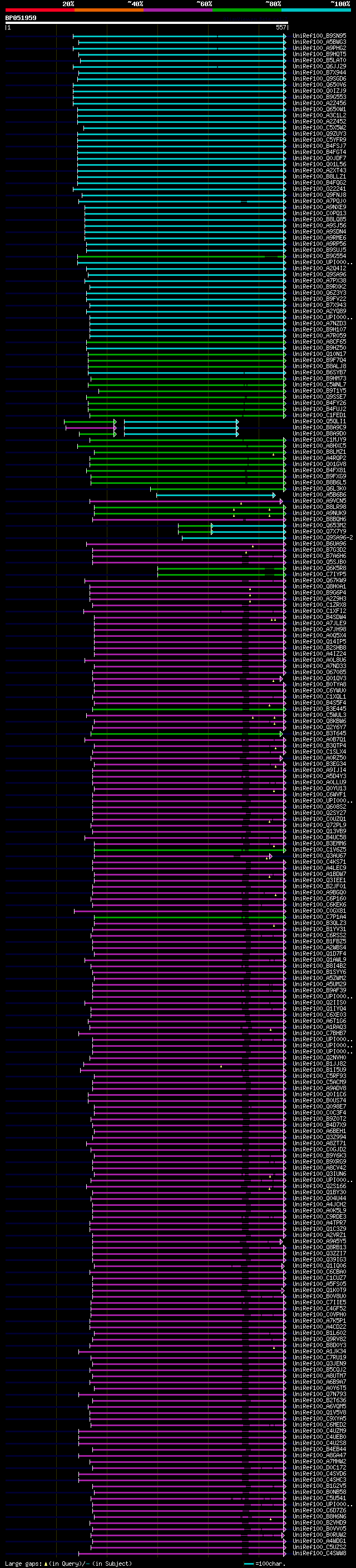Click the UniRef100_B2VHD9 hit name
This screenshot has width=356, height=1568.
[319, 1522]
